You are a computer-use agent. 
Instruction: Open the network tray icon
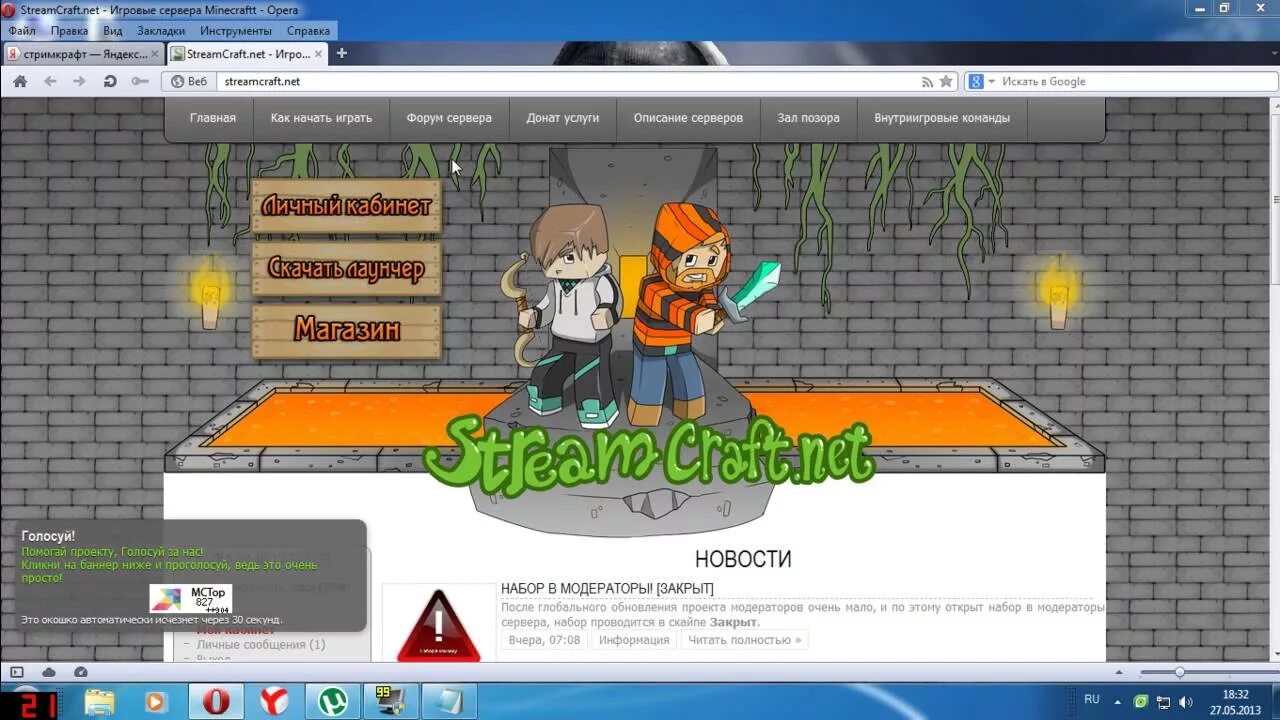click(x=1164, y=701)
